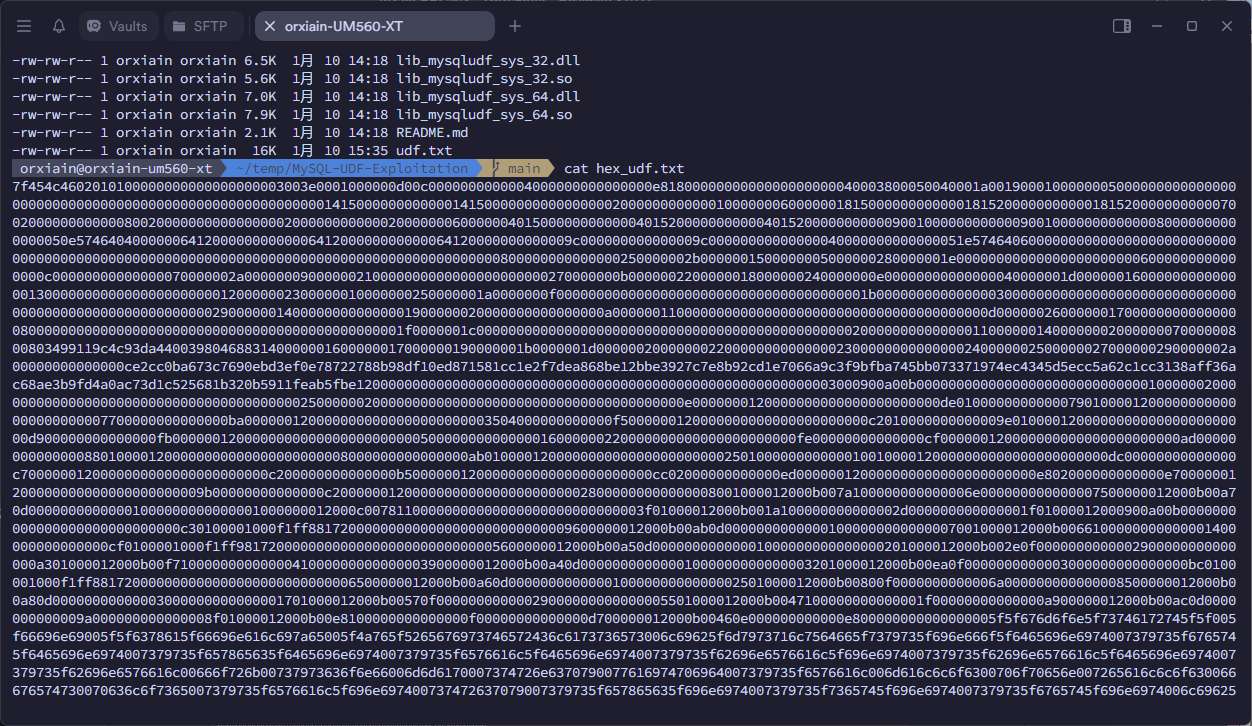The image size is (1252, 726).
Task: Click the orxiain@orxiain-um560-xt prompt segment
Action: (x=116, y=169)
